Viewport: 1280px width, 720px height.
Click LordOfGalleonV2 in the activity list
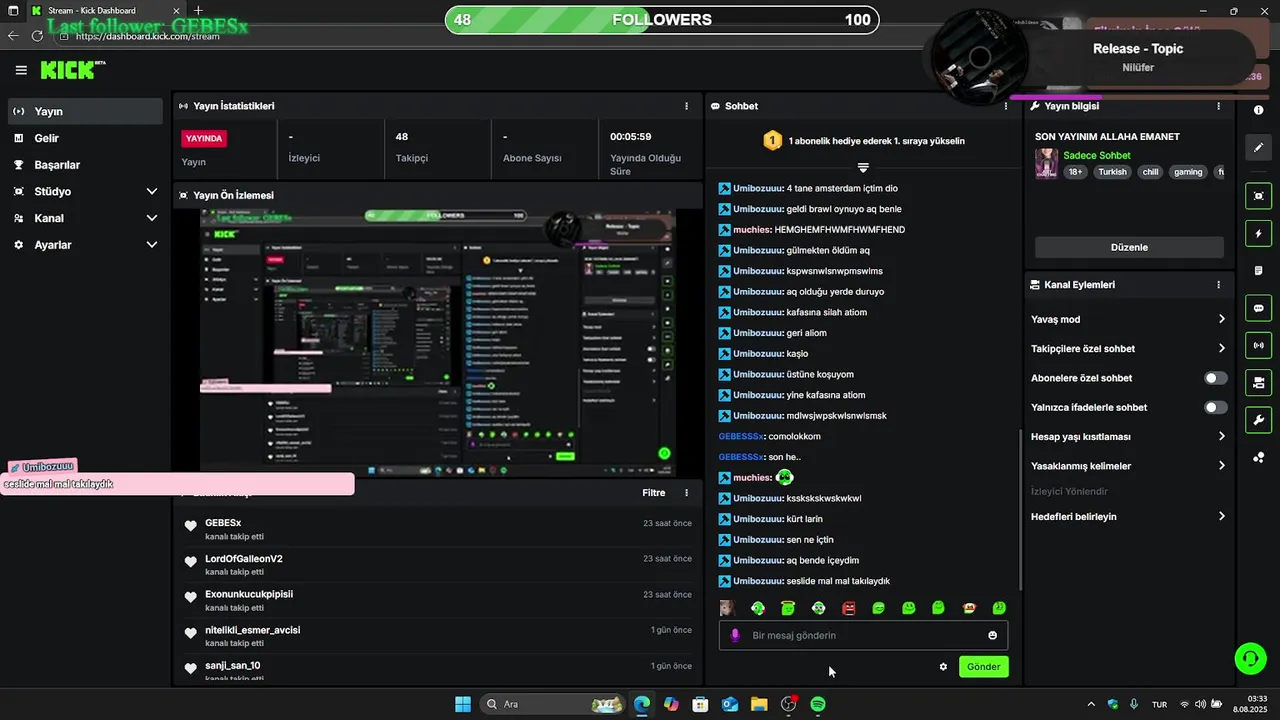pos(244,559)
